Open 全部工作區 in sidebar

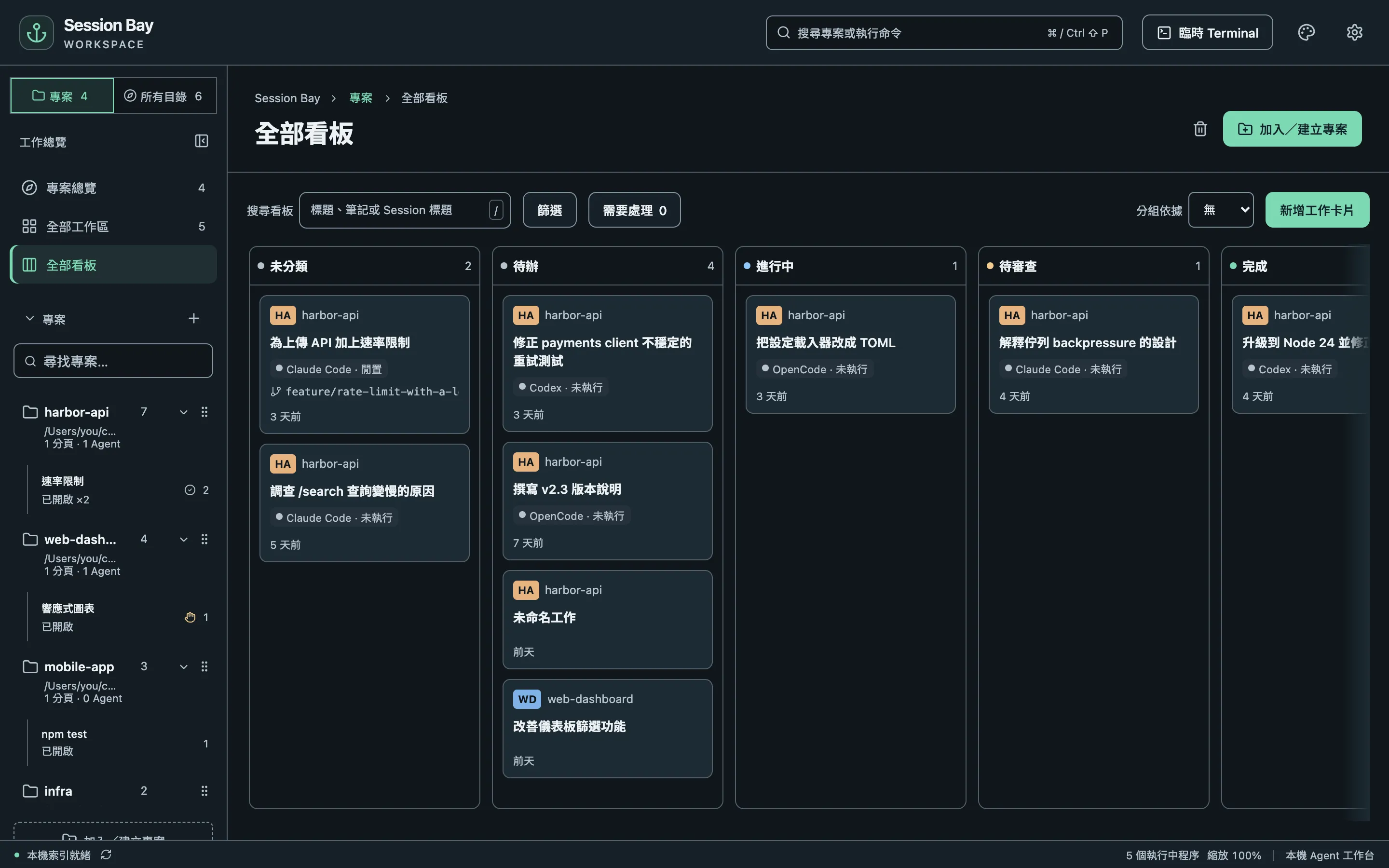(x=113, y=226)
